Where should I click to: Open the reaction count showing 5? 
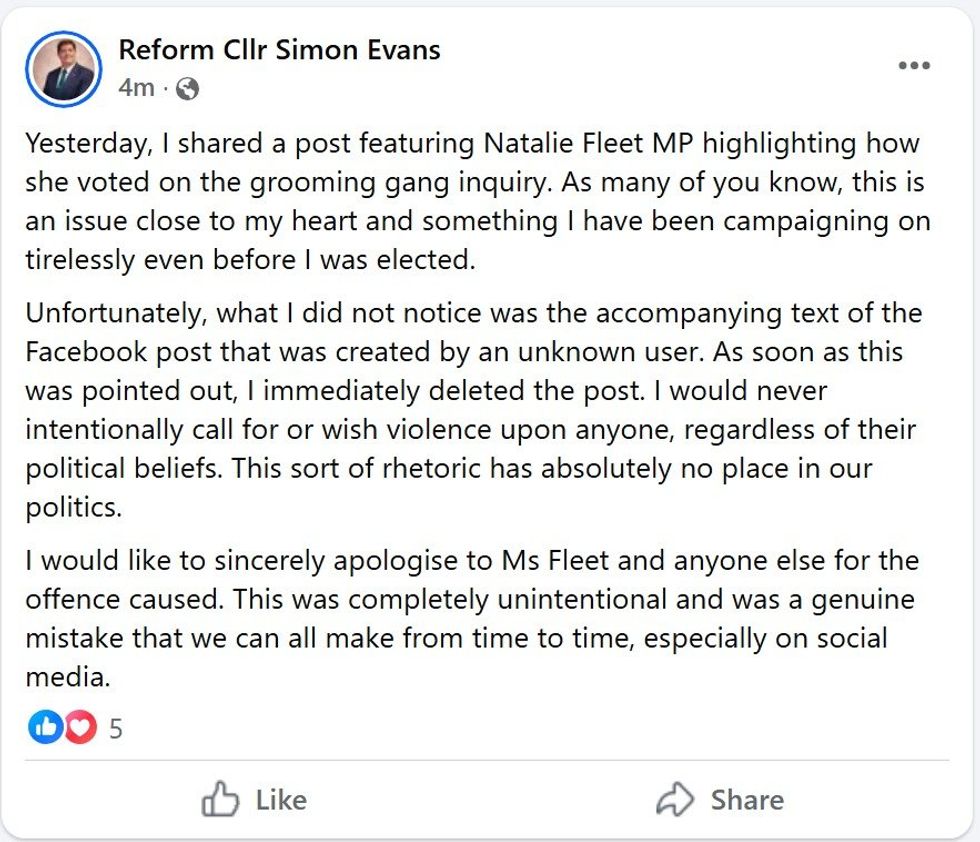115,729
